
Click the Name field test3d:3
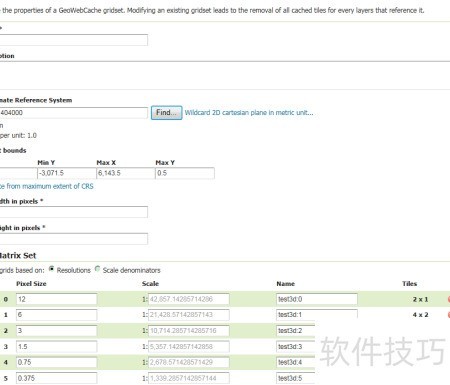[296, 347]
